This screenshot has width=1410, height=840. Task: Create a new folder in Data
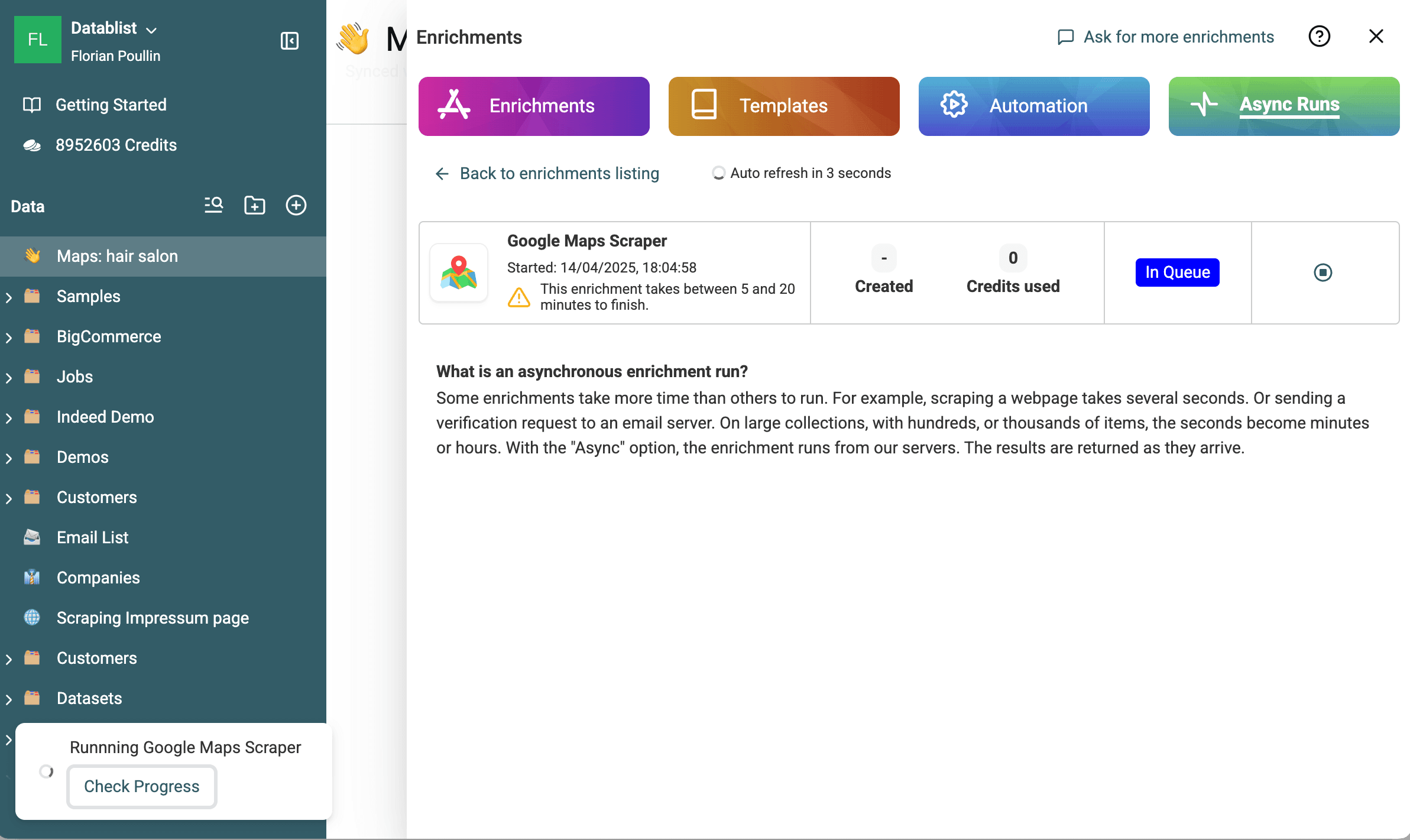pos(255,205)
